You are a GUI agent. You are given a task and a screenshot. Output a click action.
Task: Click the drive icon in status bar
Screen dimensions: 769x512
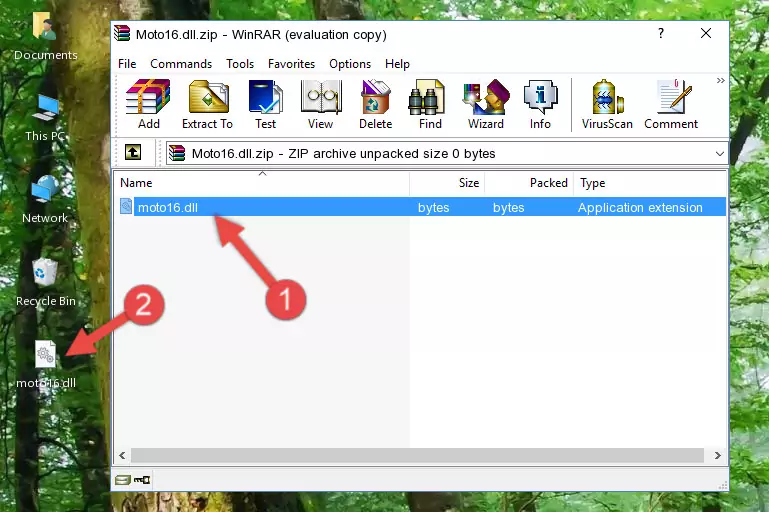(122, 480)
